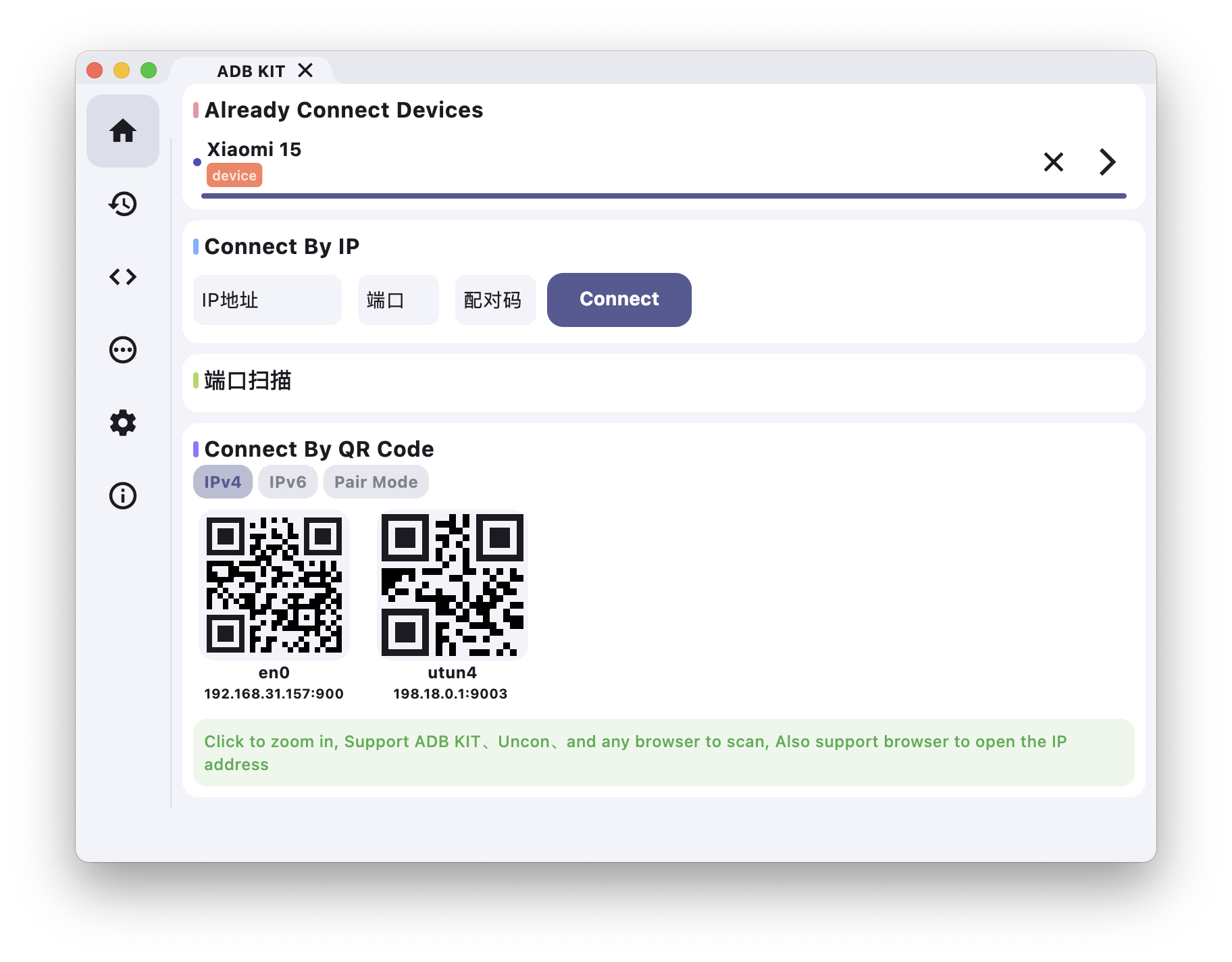The width and height of the screenshot is (1232, 962).
Task: Expand Xiaomi 15 device details chevron
Action: pyautogui.click(x=1107, y=162)
